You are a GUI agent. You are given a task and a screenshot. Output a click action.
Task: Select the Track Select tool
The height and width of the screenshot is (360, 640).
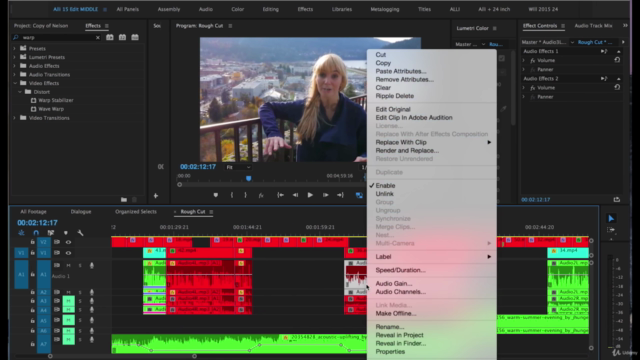point(611,230)
